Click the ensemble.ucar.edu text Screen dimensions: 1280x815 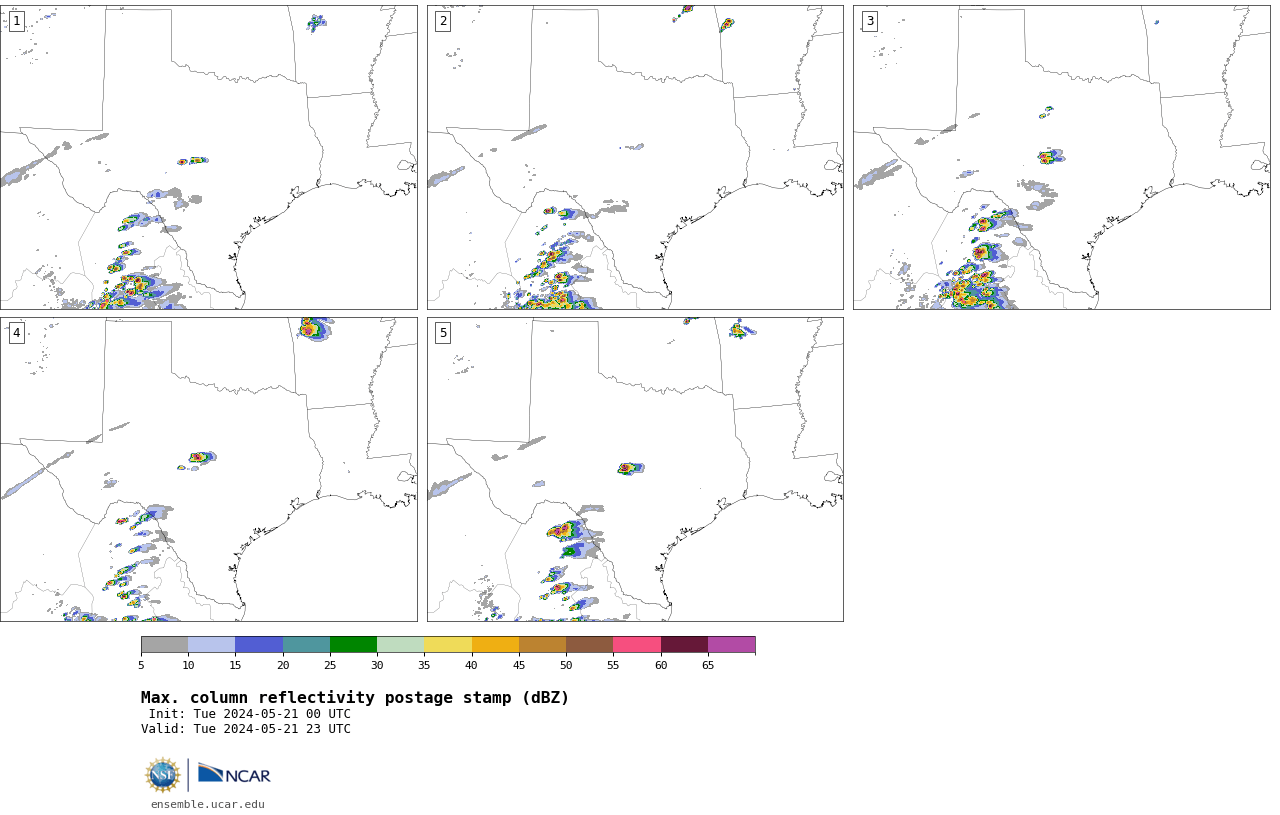(208, 804)
